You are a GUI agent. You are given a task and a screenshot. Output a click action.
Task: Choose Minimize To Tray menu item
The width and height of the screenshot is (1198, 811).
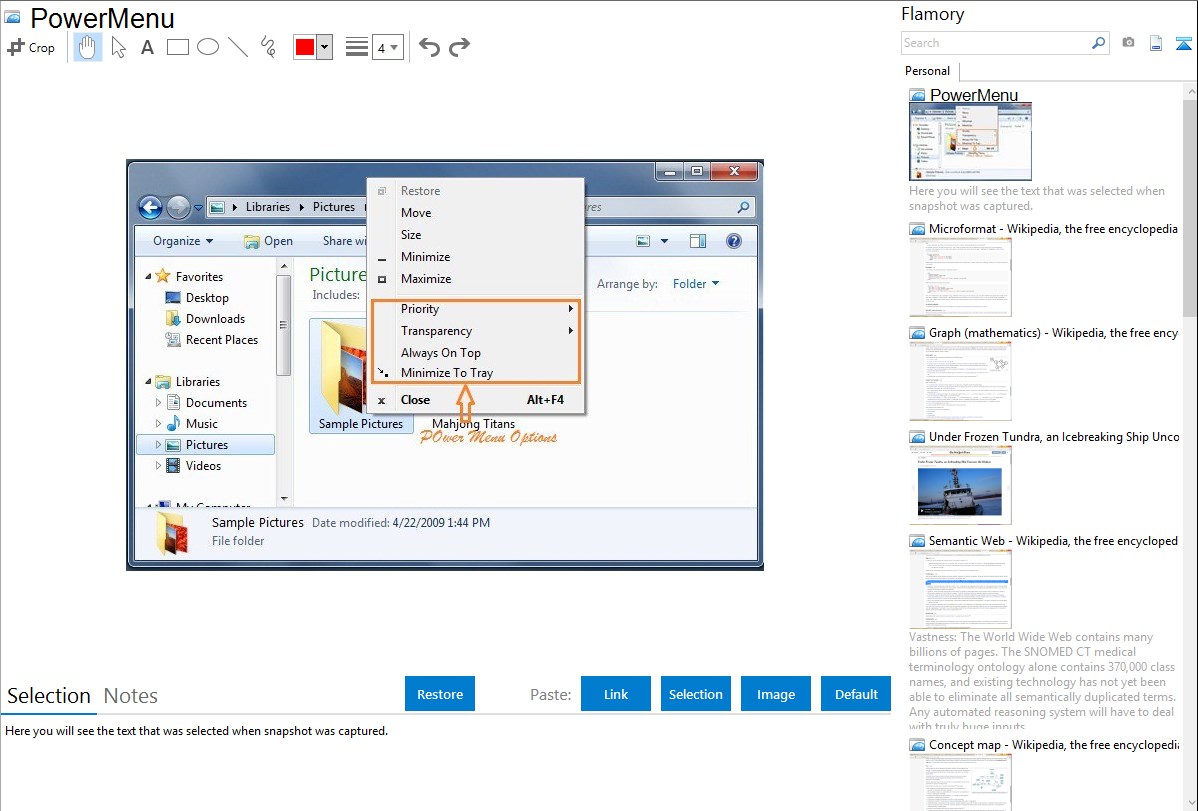(x=447, y=373)
